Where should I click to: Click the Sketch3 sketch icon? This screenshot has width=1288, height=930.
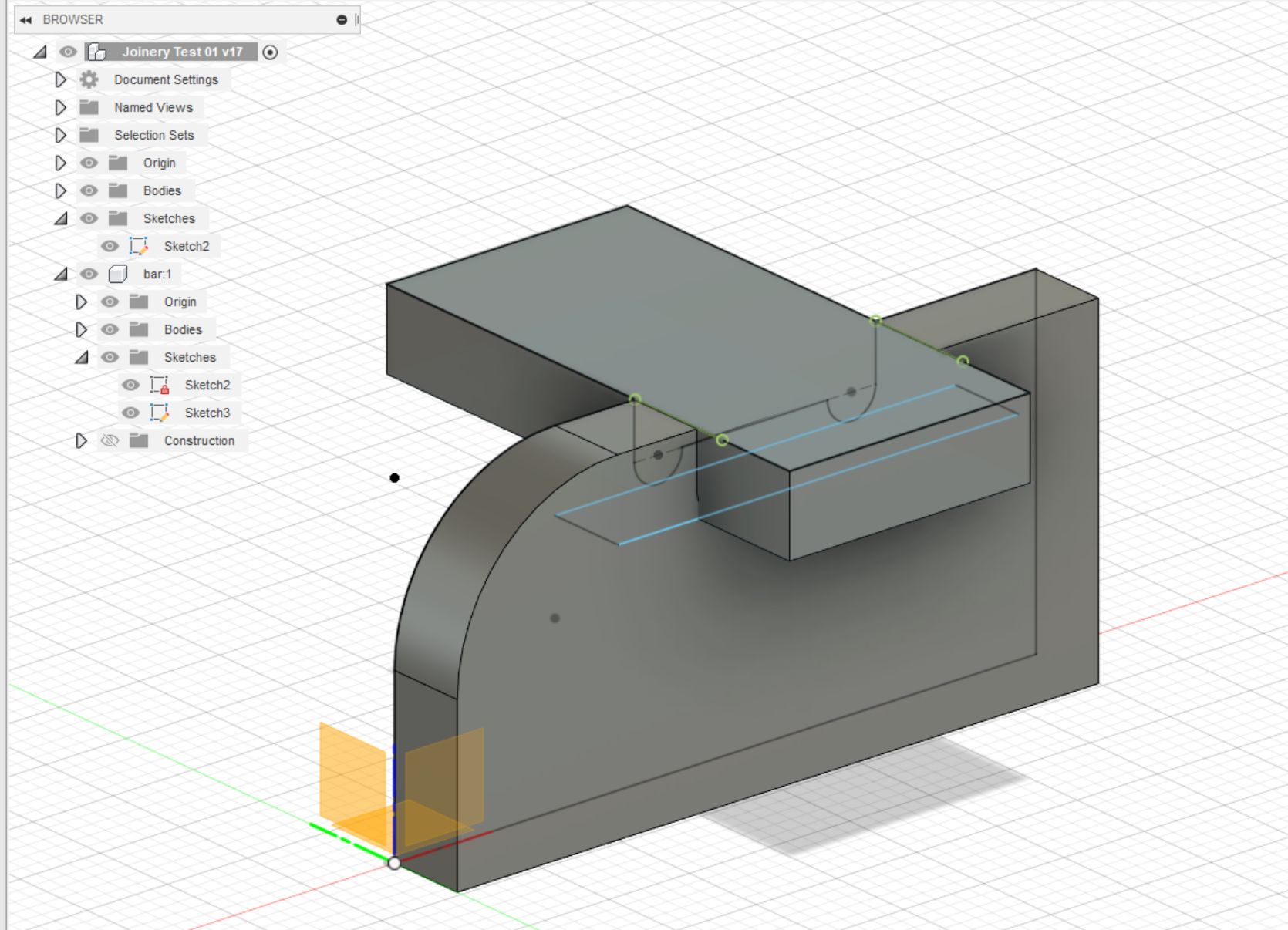160,413
